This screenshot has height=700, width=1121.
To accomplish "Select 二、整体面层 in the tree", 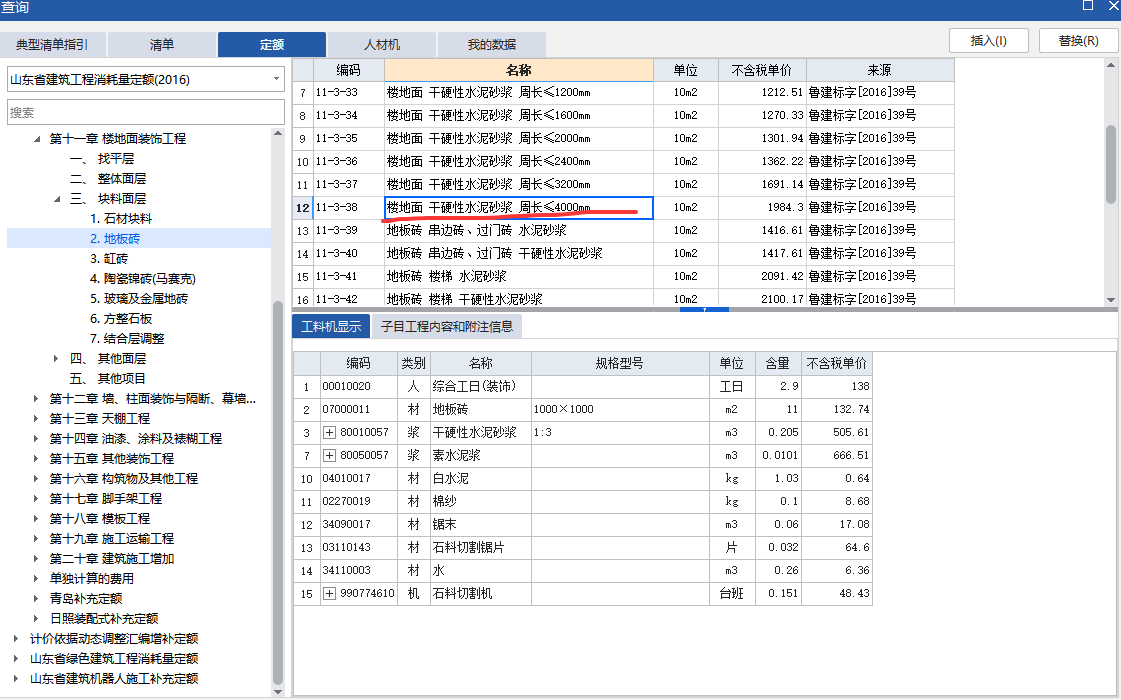I will tap(107, 179).
